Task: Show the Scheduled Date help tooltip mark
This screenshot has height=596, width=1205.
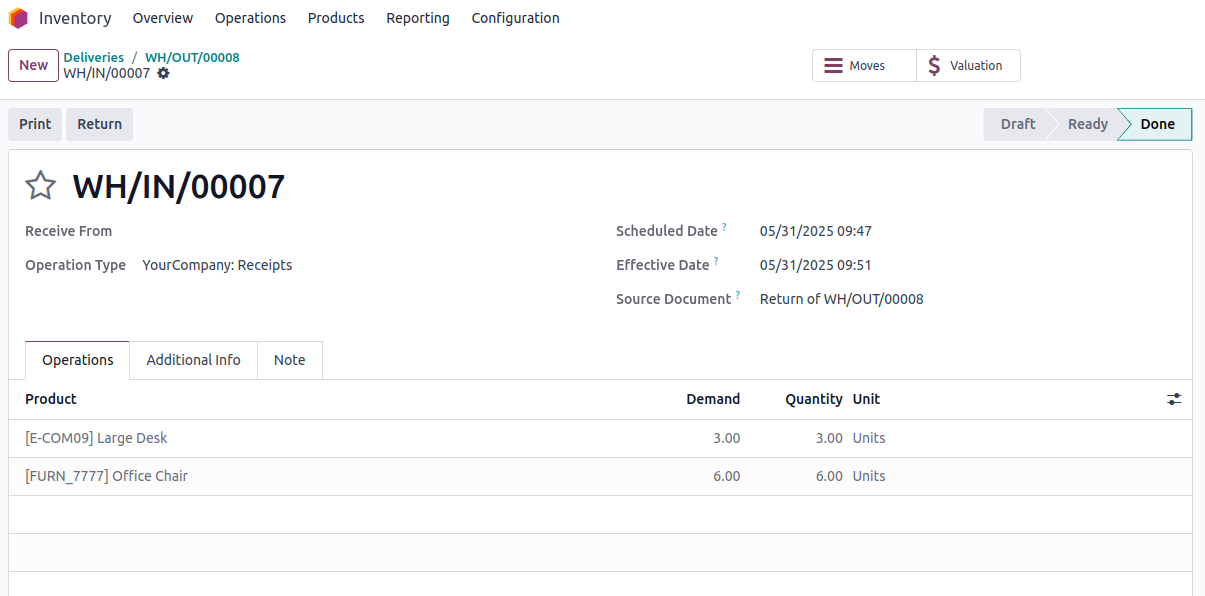Action: pyautogui.click(x=724, y=228)
